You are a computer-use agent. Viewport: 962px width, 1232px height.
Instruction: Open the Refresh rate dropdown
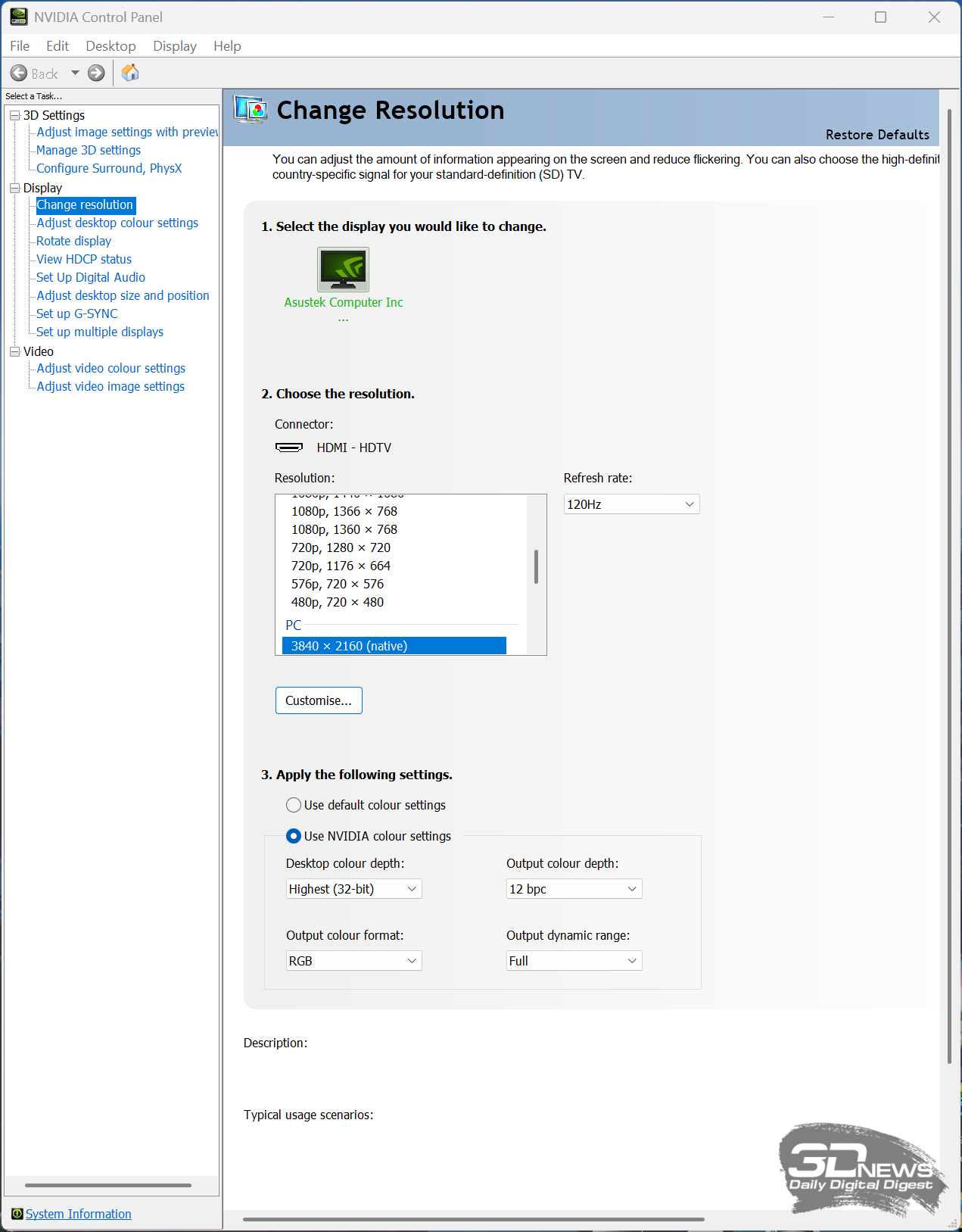tap(632, 504)
